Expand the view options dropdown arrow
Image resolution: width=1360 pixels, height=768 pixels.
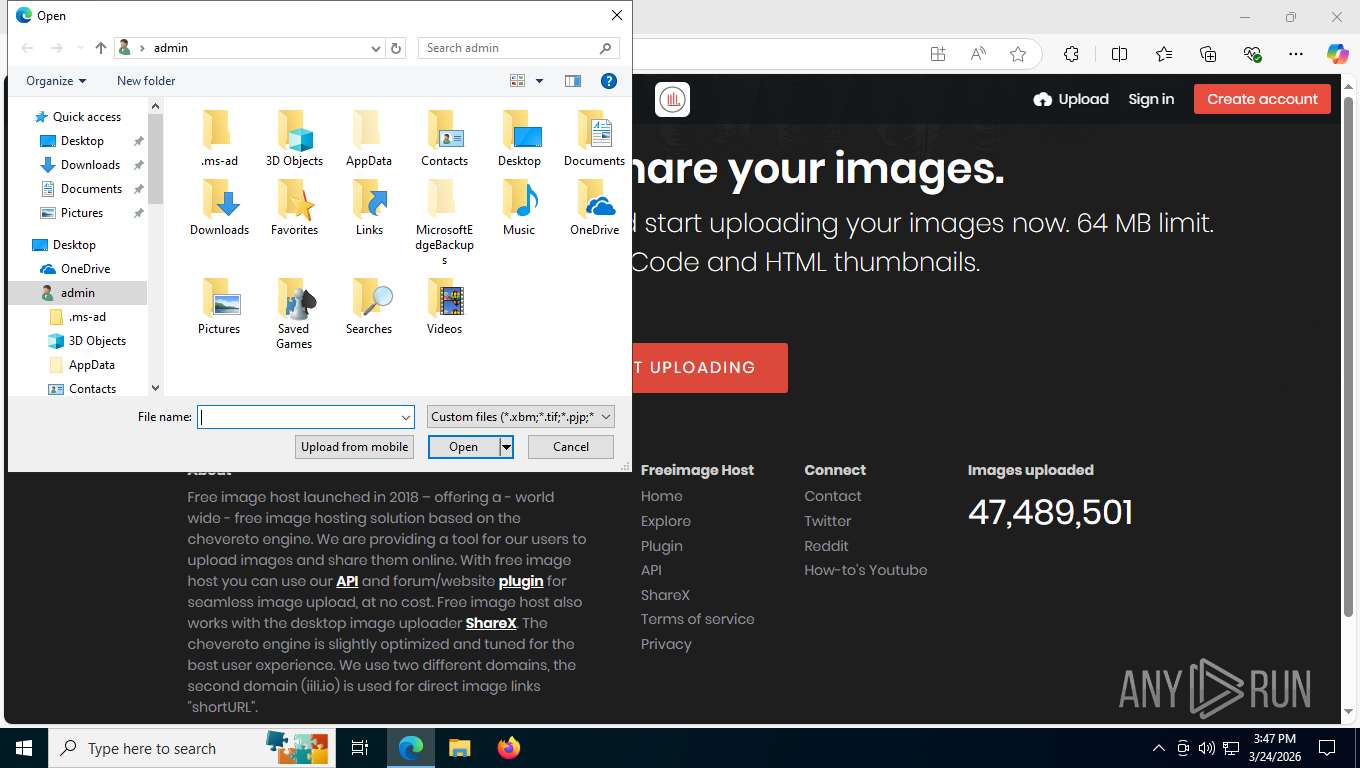coord(539,81)
